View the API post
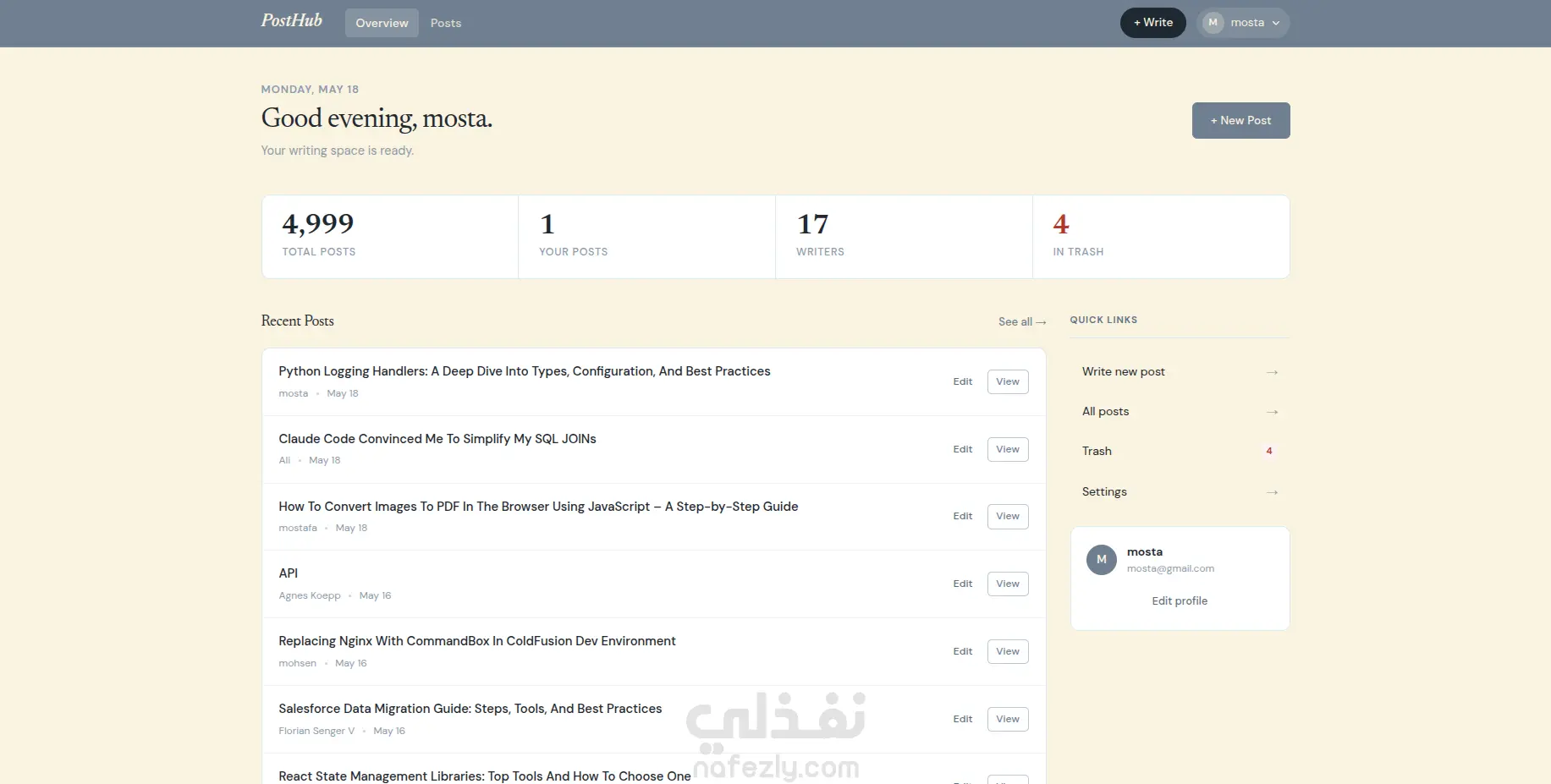Image resolution: width=1551 pixels, height=784 pixels. [x=1008, y=584]
